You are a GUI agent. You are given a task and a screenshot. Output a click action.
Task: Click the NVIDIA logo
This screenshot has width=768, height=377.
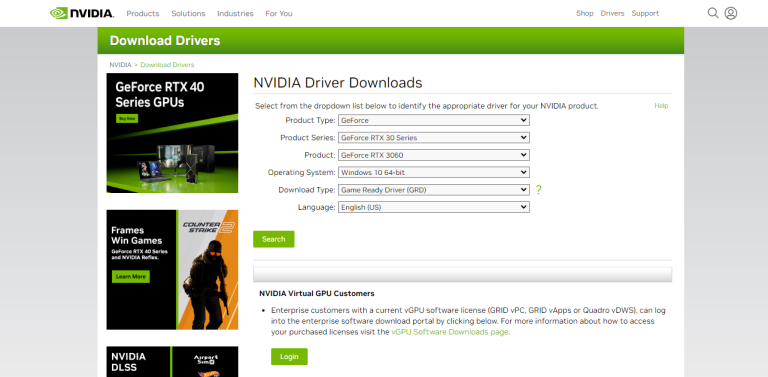[82, 13]
